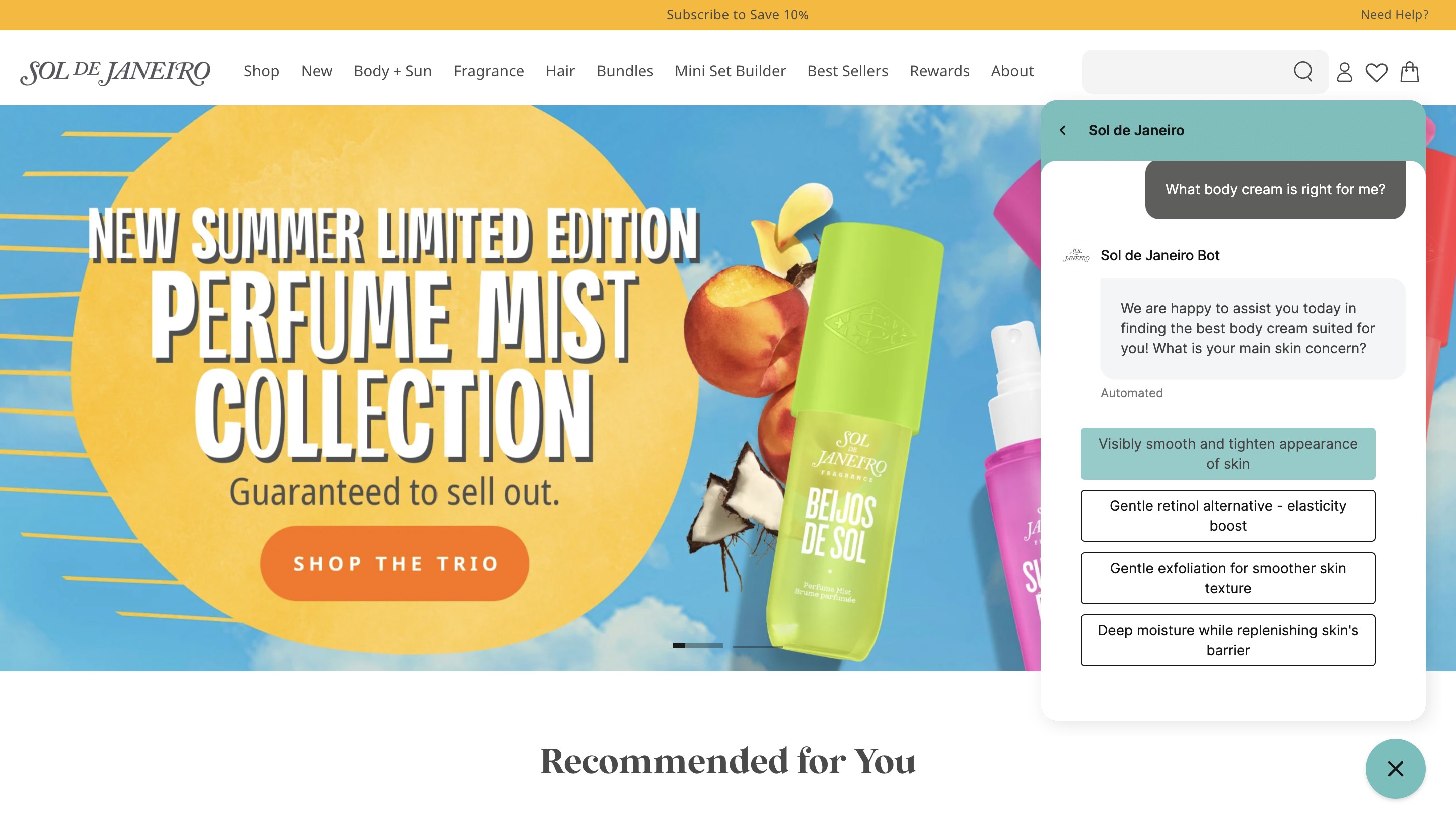Pick 'Gentle exfoliation for smoother skin texture'

pos(1227,578)
